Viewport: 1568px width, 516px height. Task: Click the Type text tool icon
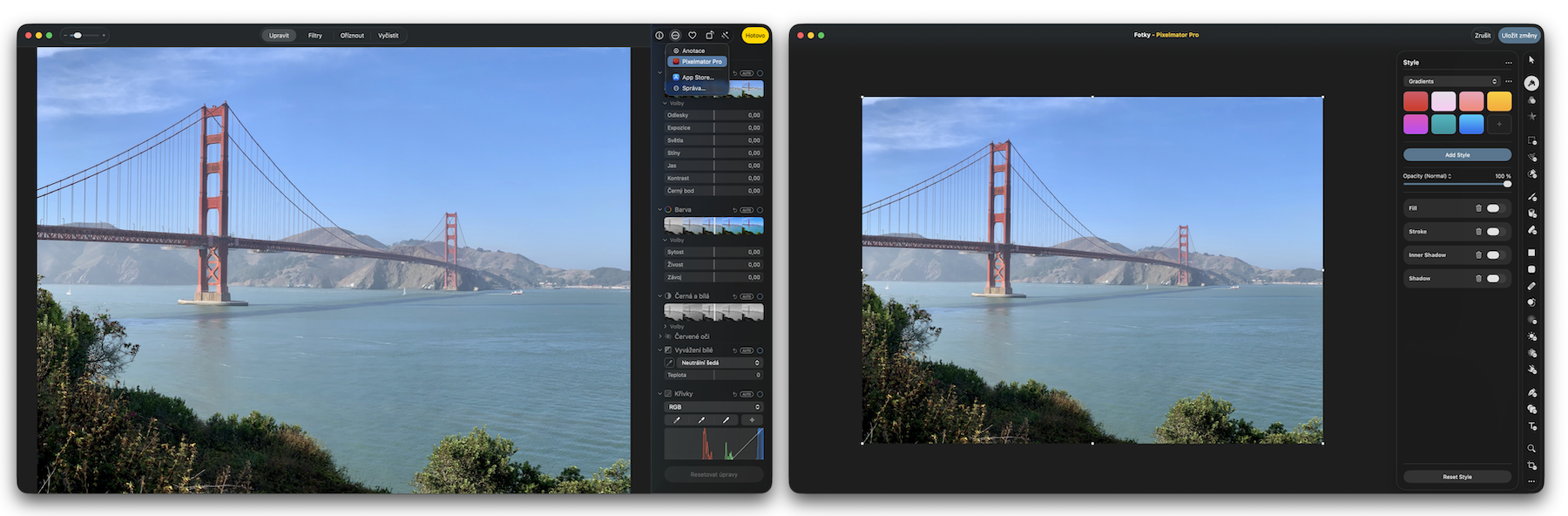click(x=1531, y=426)
